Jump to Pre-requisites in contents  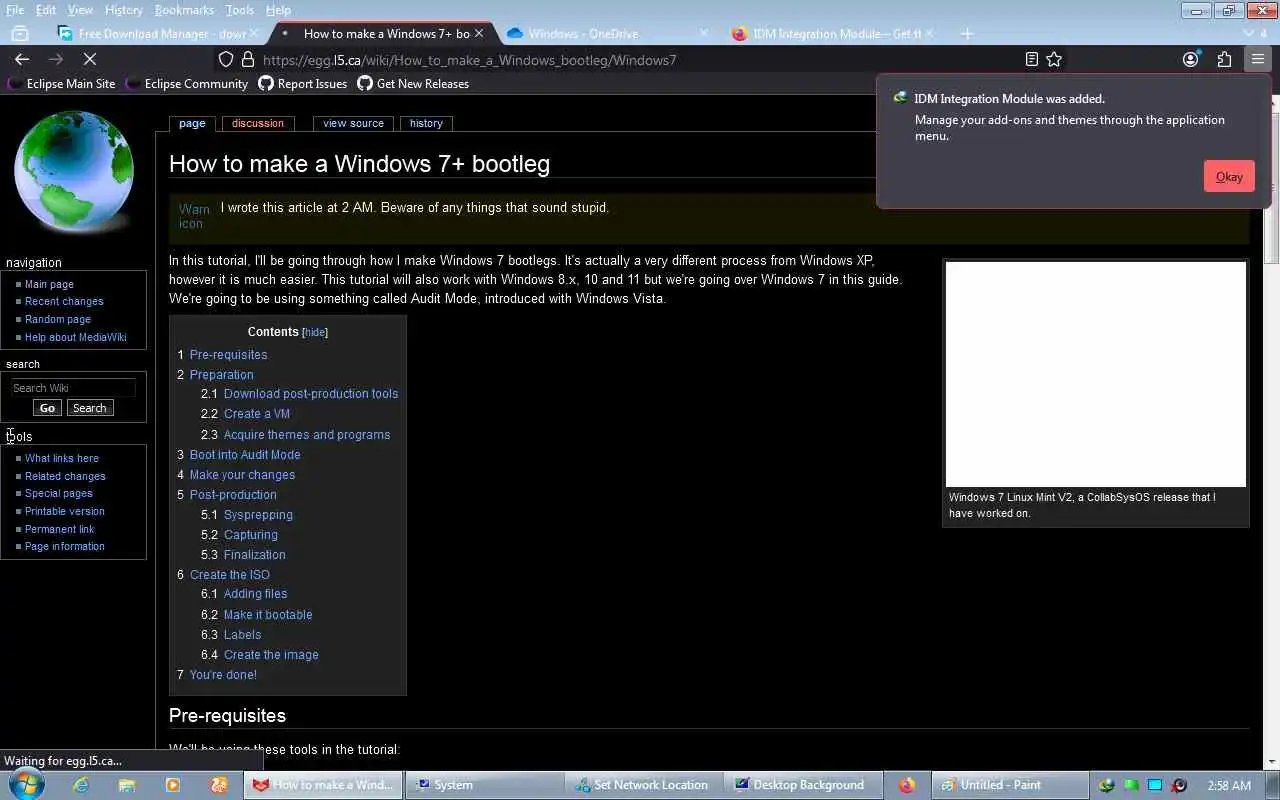pos(228,355)
